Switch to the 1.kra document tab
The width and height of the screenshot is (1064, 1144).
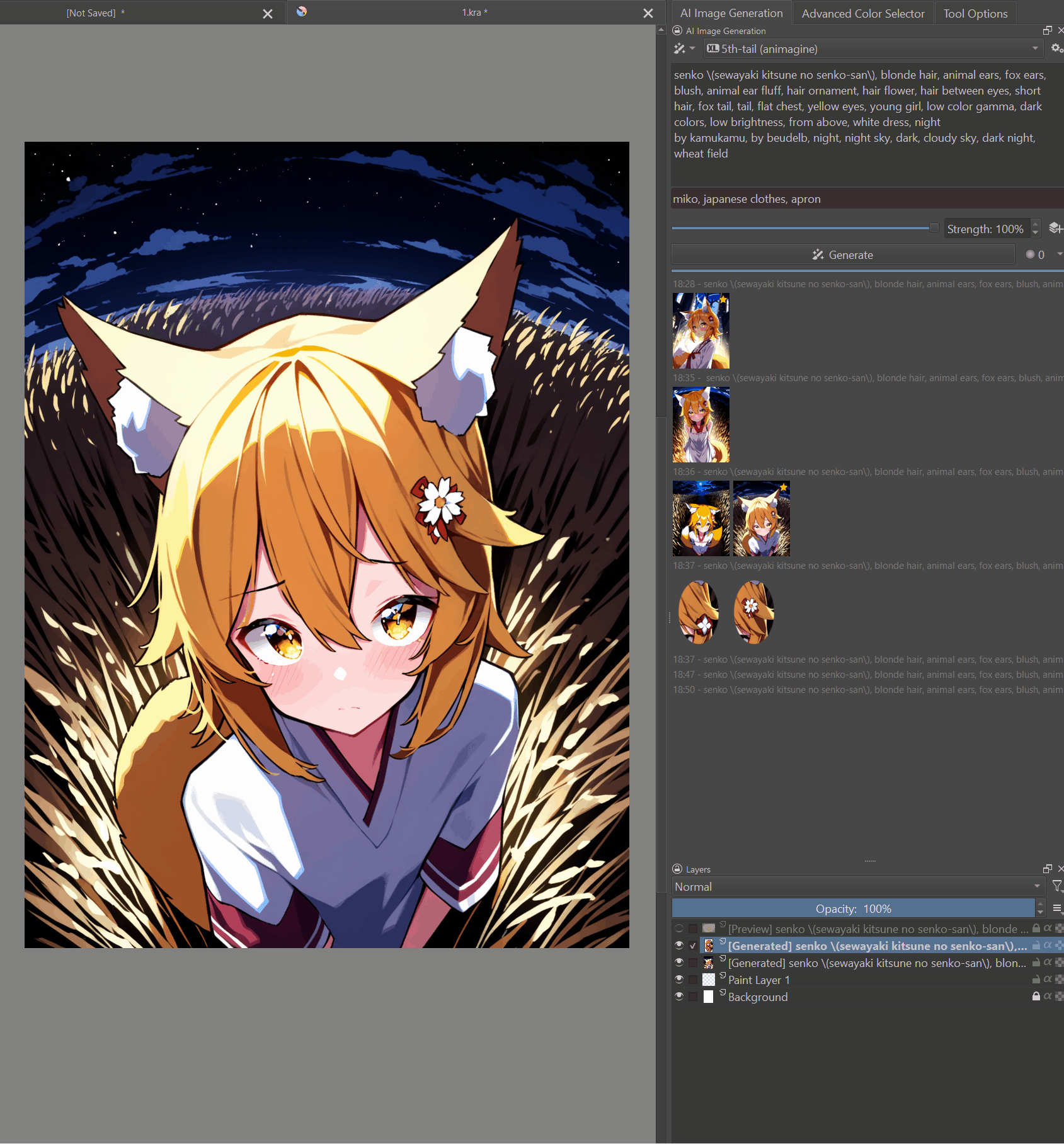point(475,13)
